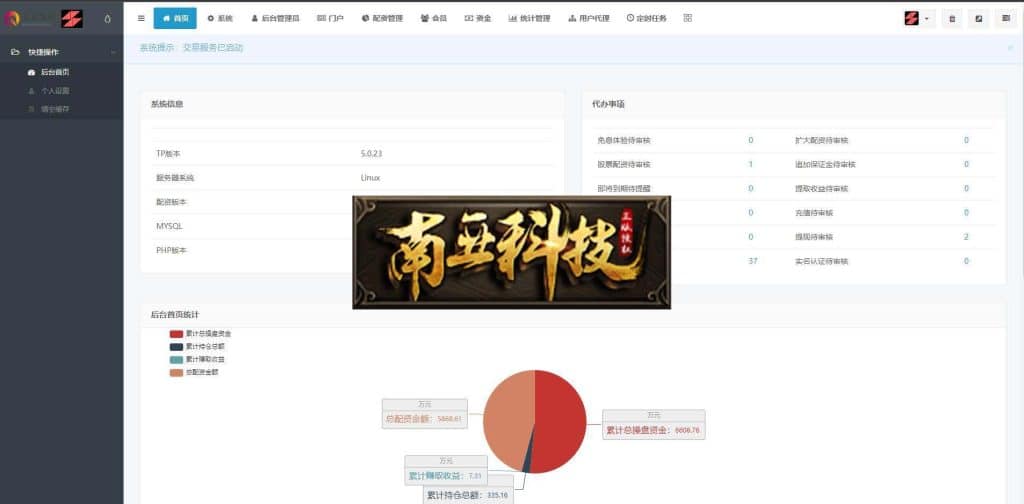Open the 用户代理 menu

(x=589, y=18)
